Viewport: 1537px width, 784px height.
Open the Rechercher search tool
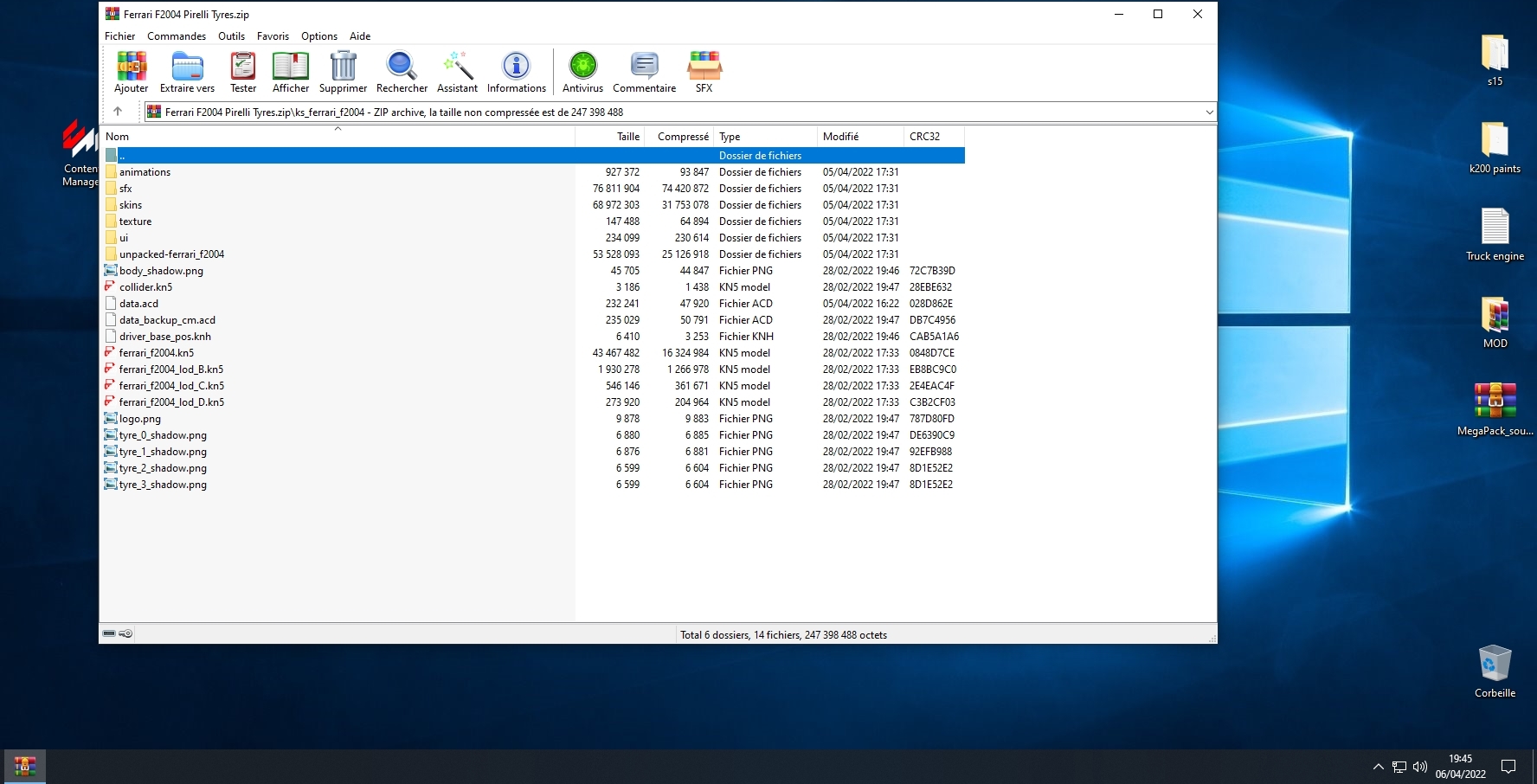pyautogui.click(x=402, y=72)
